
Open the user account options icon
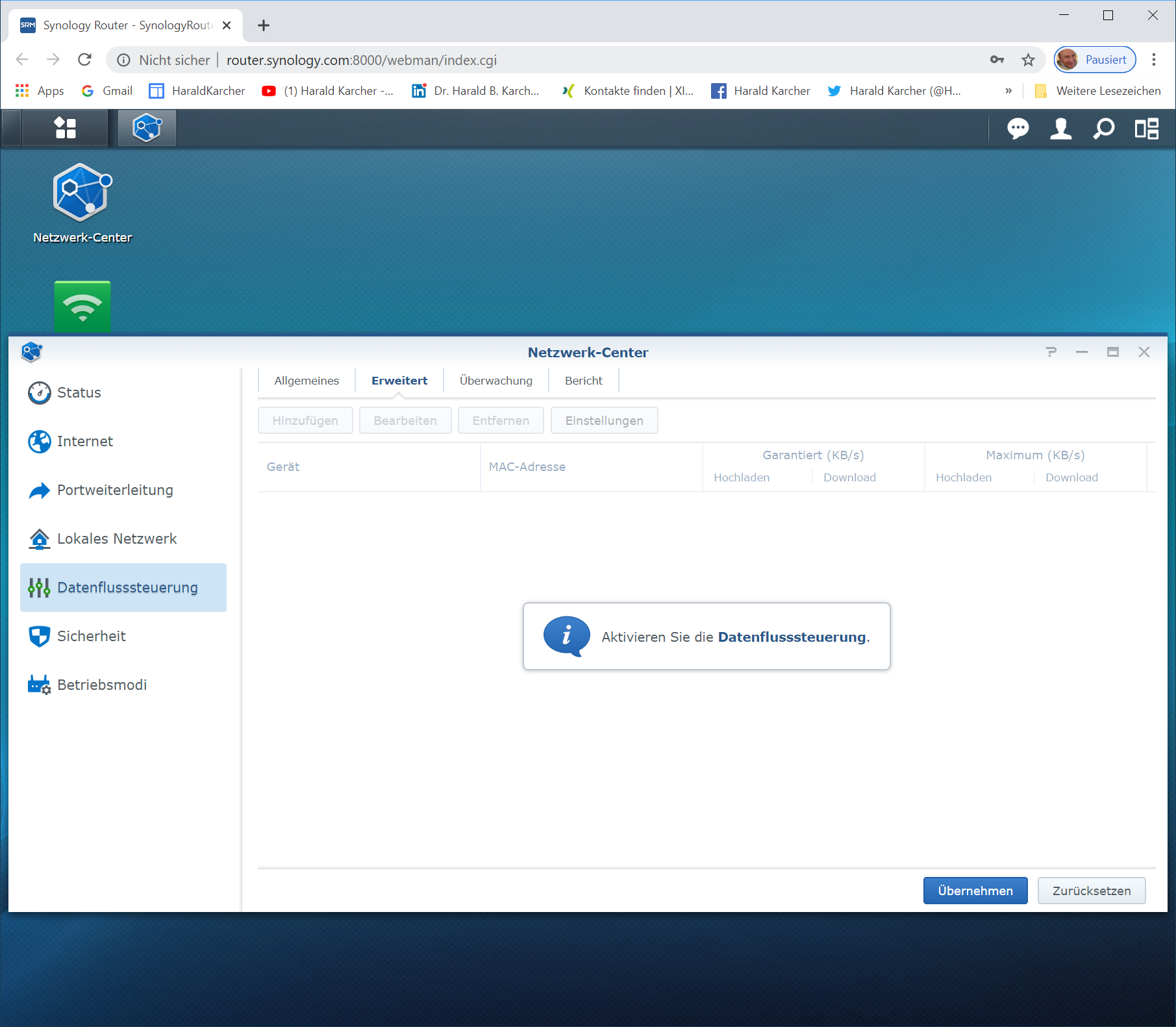pos(1060,129)
